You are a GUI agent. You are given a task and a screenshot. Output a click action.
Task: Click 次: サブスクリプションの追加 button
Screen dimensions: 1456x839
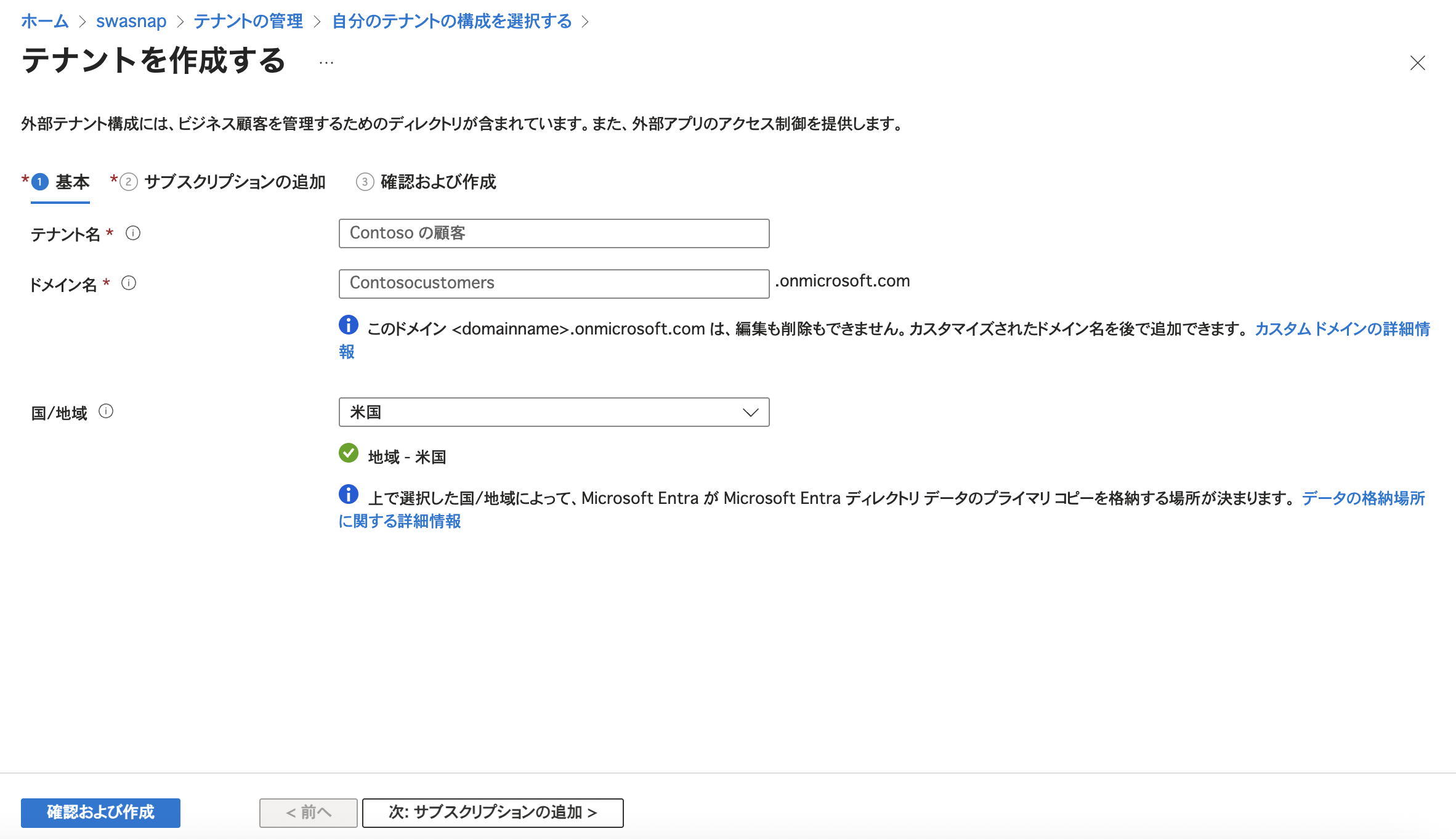point(493,813)
